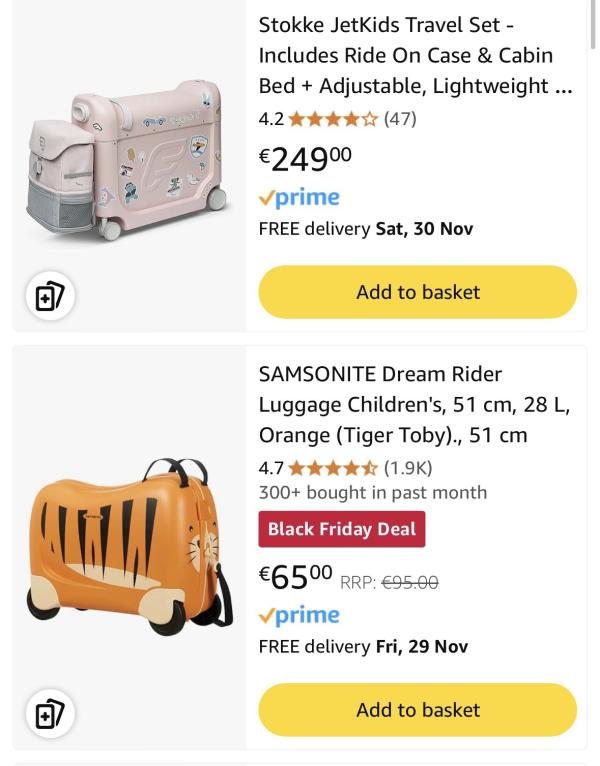
Task: Open the 47 reviews count link
Action: tap(400, 119)
